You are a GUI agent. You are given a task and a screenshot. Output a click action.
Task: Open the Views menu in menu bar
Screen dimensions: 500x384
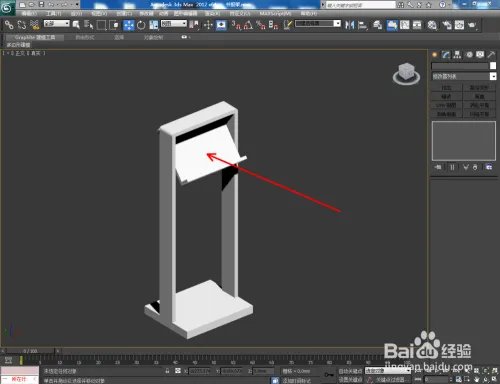pyautogui.click(x=99, y=13)
